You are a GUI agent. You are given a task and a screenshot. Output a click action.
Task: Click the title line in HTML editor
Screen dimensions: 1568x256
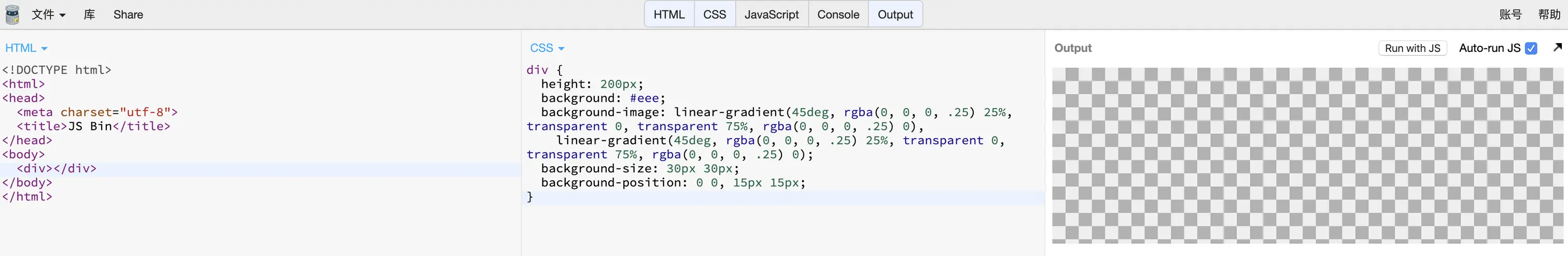[93, 126]
